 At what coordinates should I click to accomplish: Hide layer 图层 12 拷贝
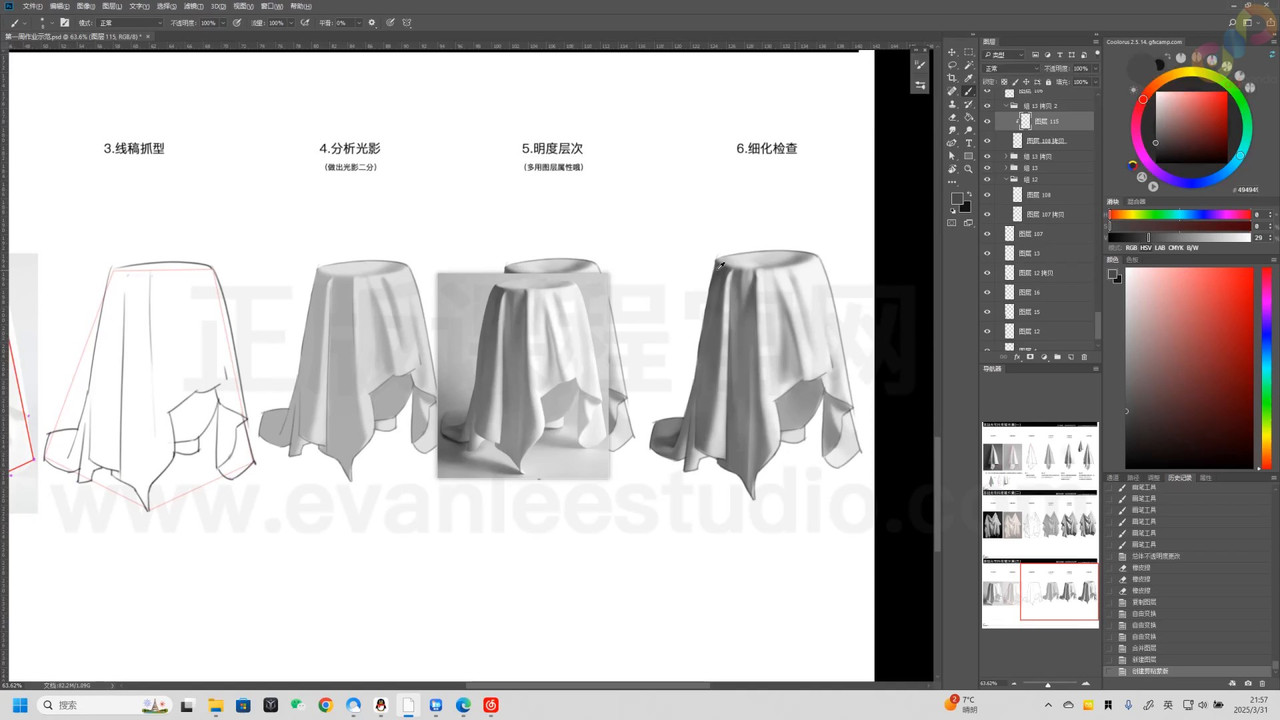pyautogui.click(x=987, y=273)
